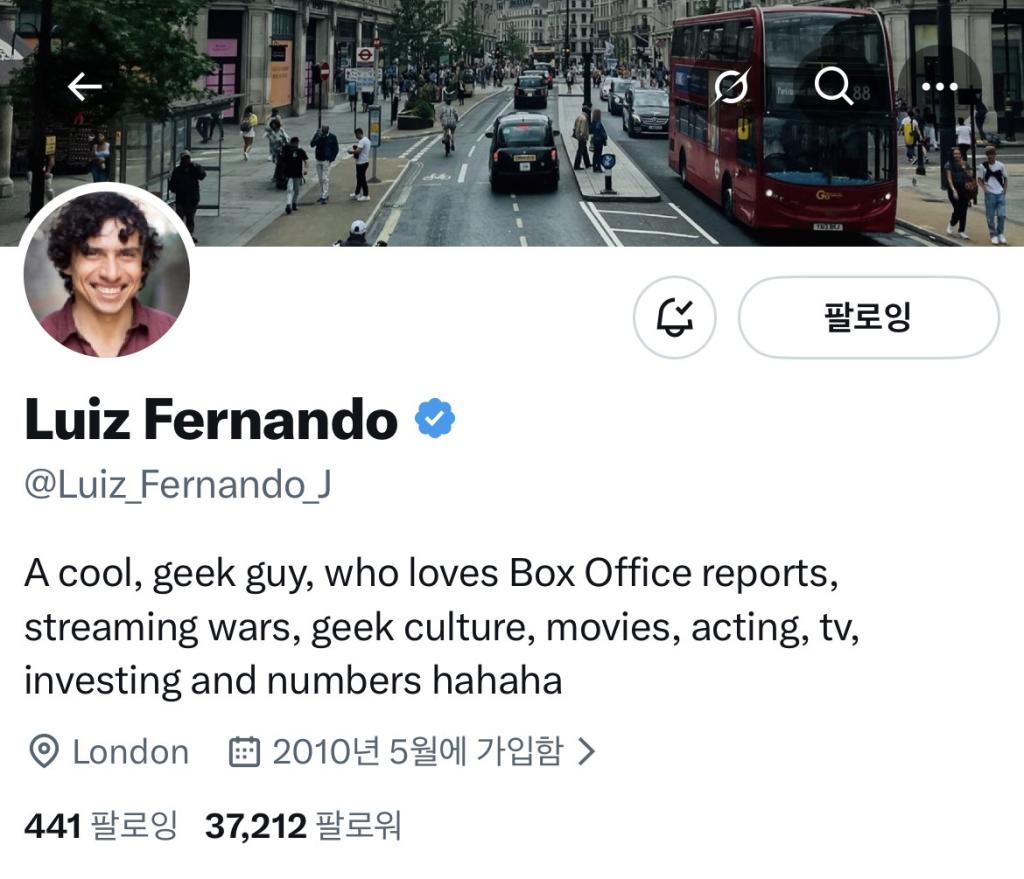Screen dimensions: 1024x879
Task: Expand the chevron after the join date
Action: pyautogui.click(x=586, y=752)
